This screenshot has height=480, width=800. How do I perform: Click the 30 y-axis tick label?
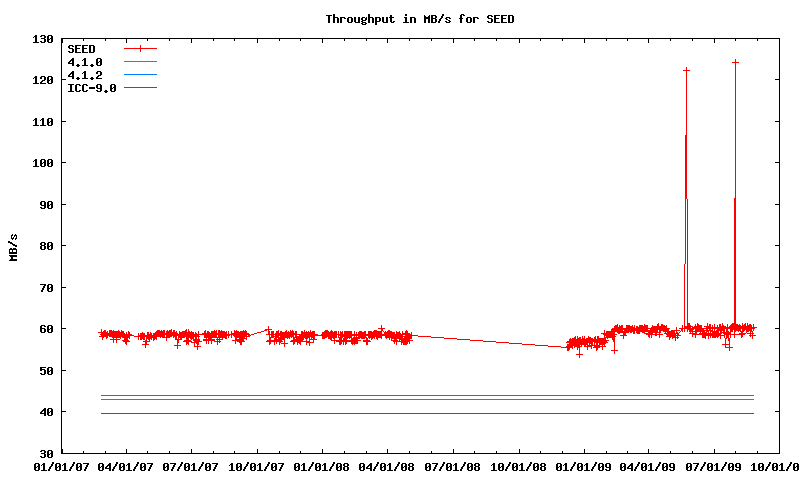point(46,454)
